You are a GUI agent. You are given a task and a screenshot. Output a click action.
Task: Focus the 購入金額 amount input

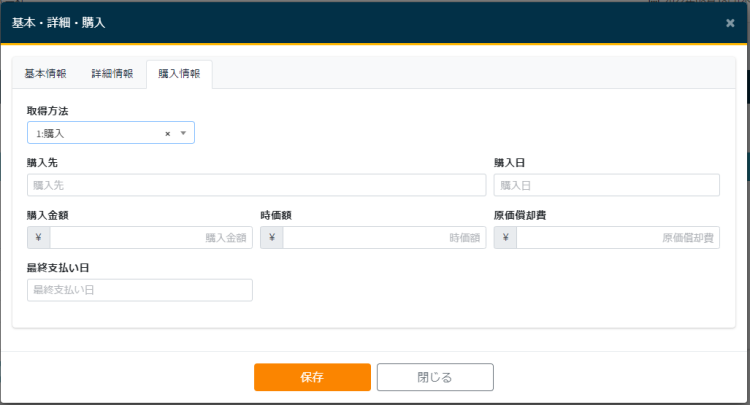[x=150, y=238]
